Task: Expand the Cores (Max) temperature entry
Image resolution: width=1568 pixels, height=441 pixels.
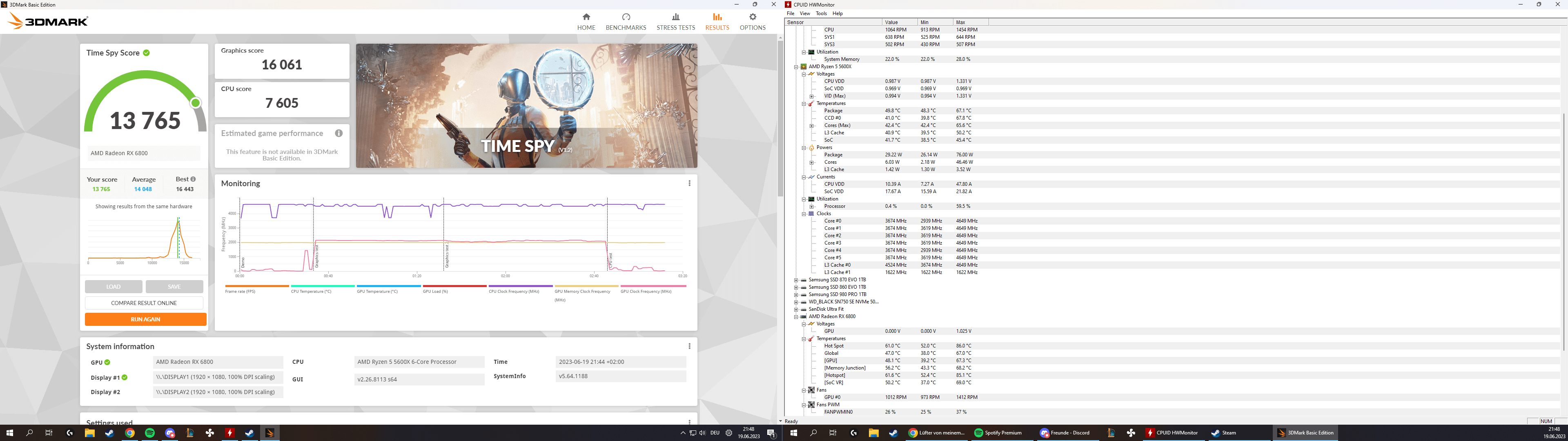Action: tap(811, 125)
